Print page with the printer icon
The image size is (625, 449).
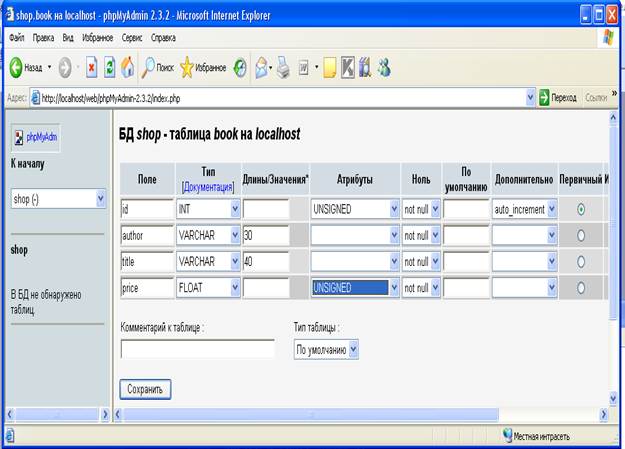point(283,67)
